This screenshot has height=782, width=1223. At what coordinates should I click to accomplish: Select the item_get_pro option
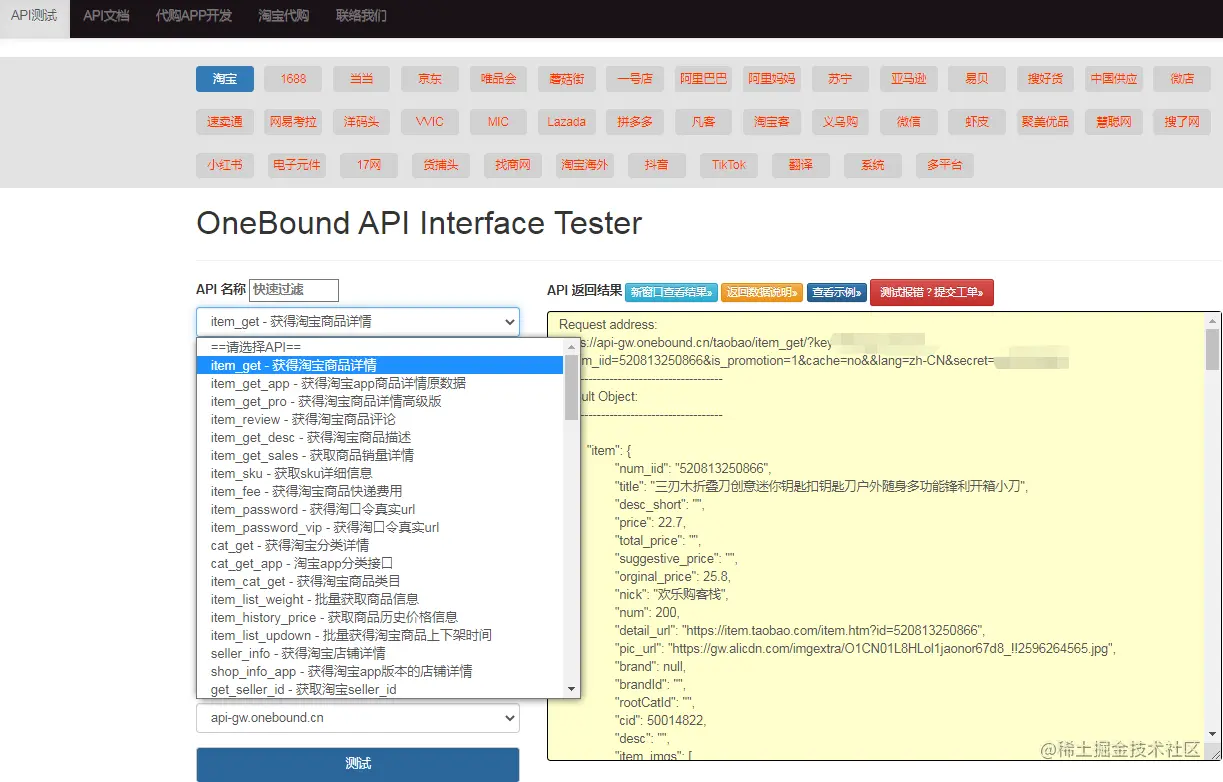(380, 401)
